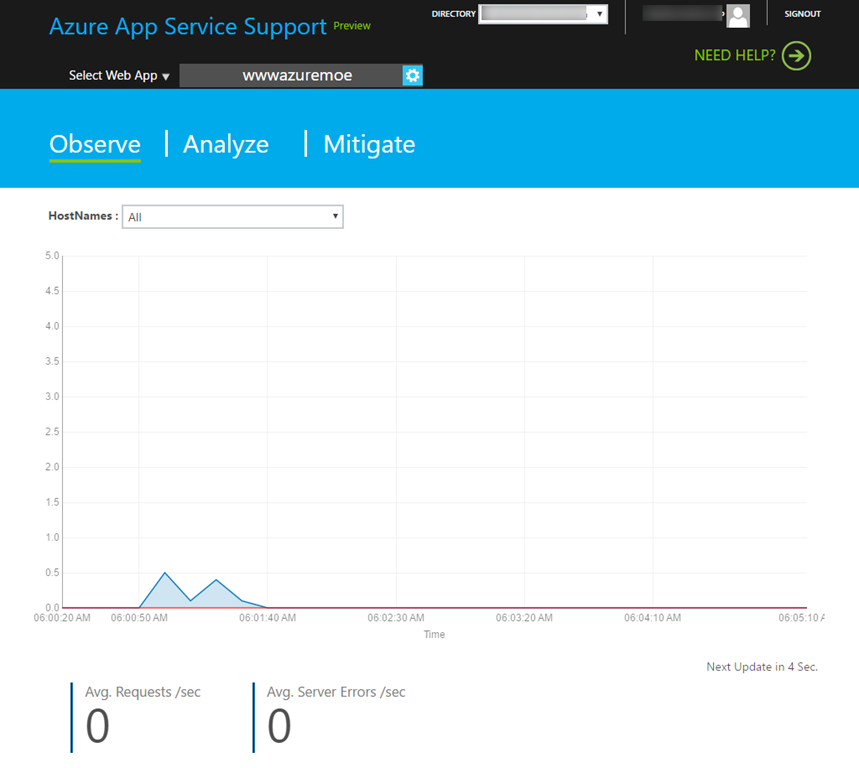Click the NEED HELP? text
This screenshot has height=768, width=859.
coord(735,56)
